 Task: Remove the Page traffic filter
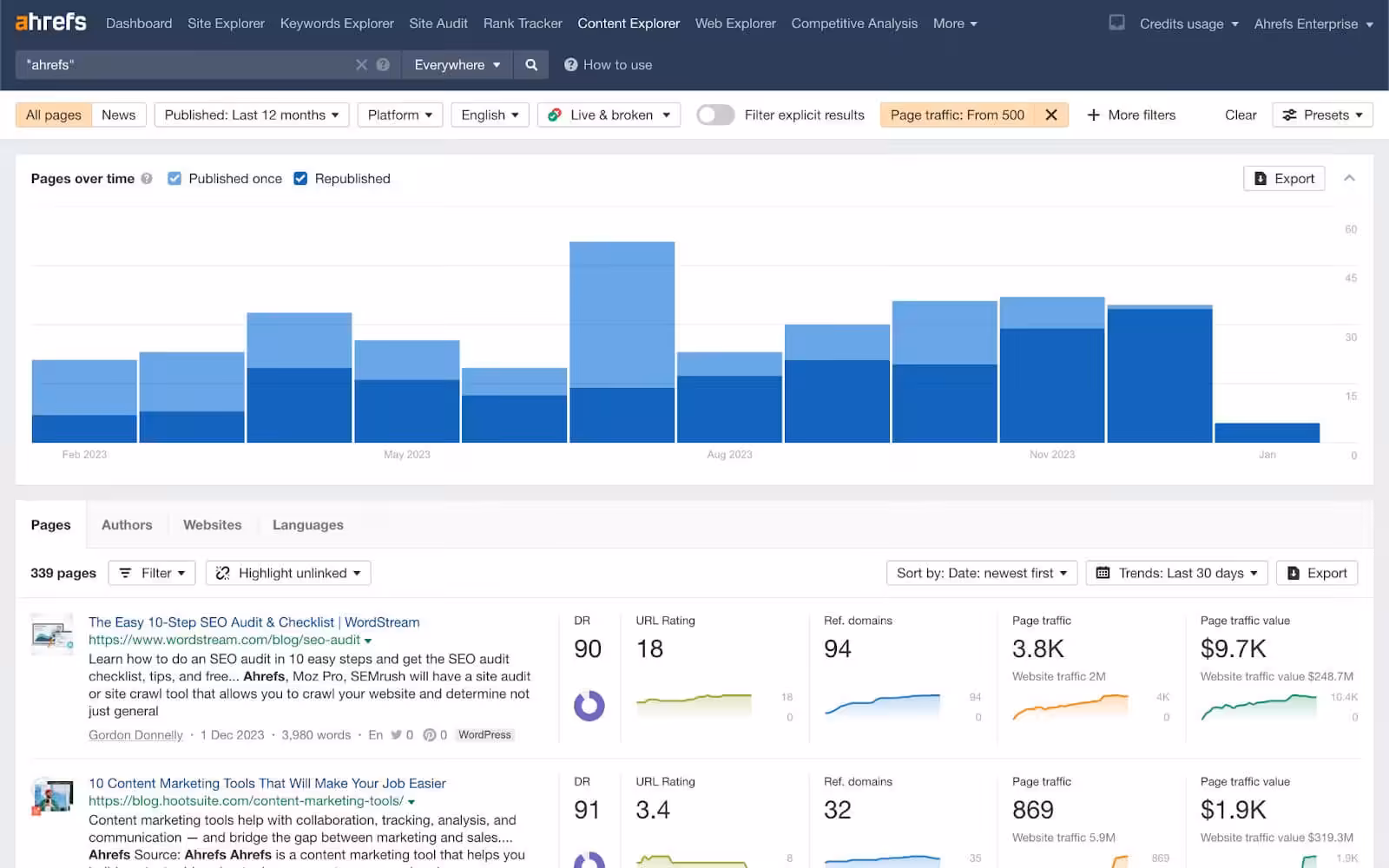1050,115
